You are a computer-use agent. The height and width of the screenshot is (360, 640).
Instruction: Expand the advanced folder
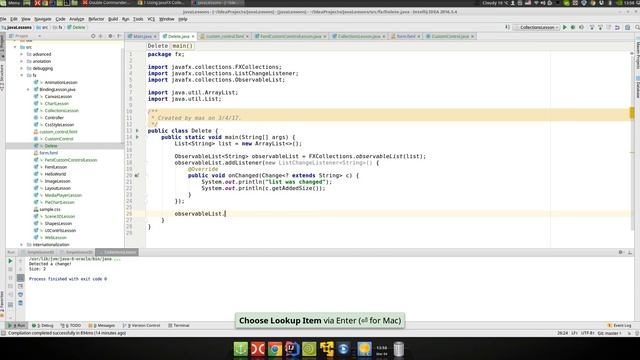click(22, 54)
